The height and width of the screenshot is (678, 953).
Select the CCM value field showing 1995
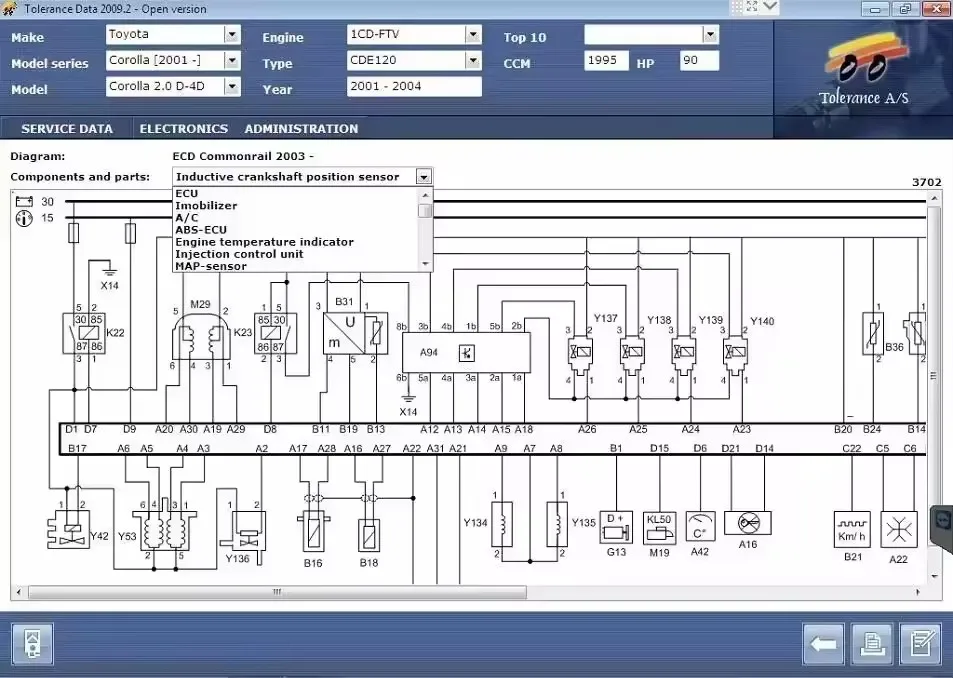[x=605, y=60]
